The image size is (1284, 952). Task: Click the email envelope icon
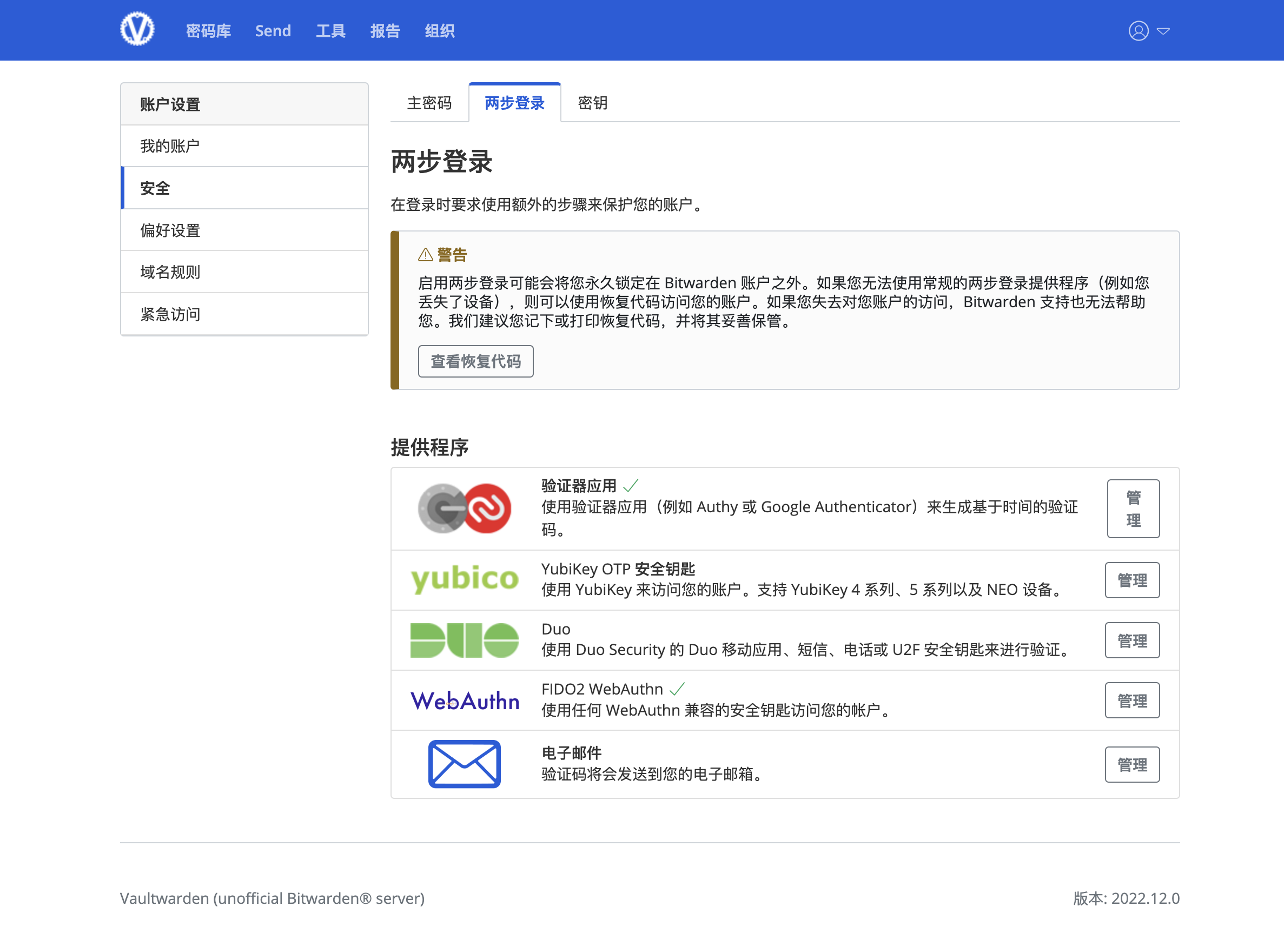[x=465, y=764]
